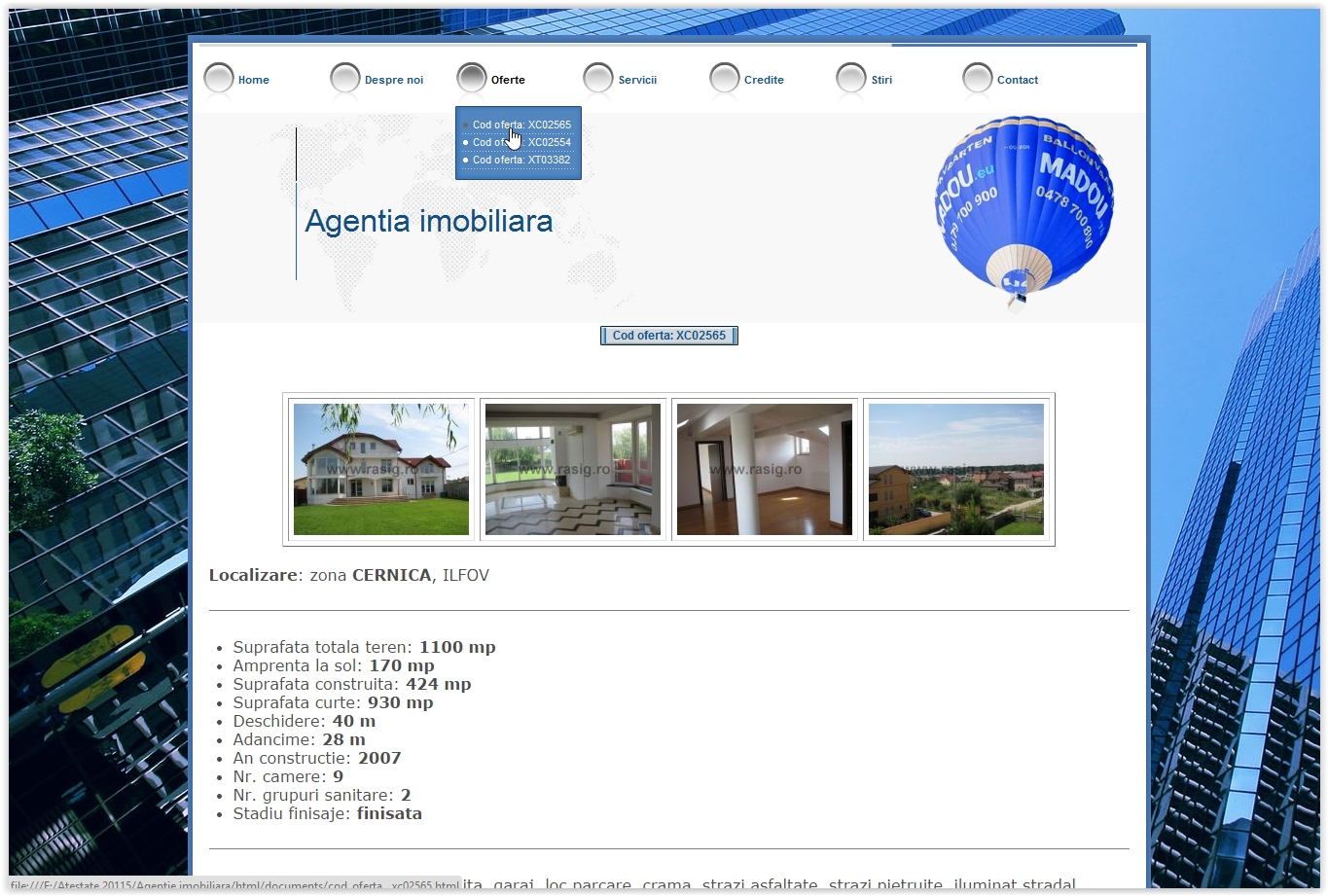Navigate to the Contact page
The width and height of the screenshot is (1328, 896).
coord(1018,80)
